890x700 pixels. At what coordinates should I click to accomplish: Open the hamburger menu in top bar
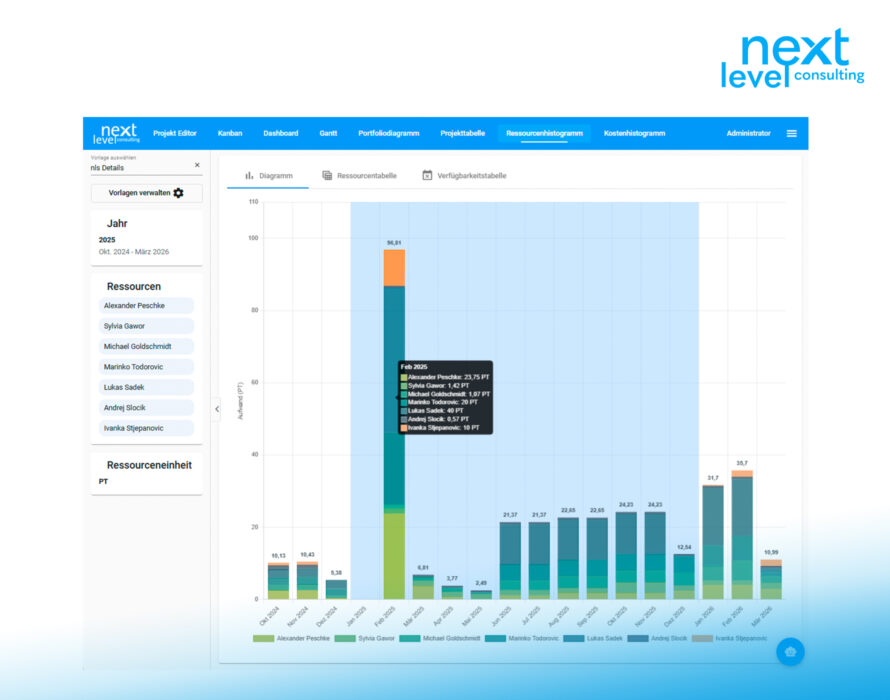coord(791,134)
